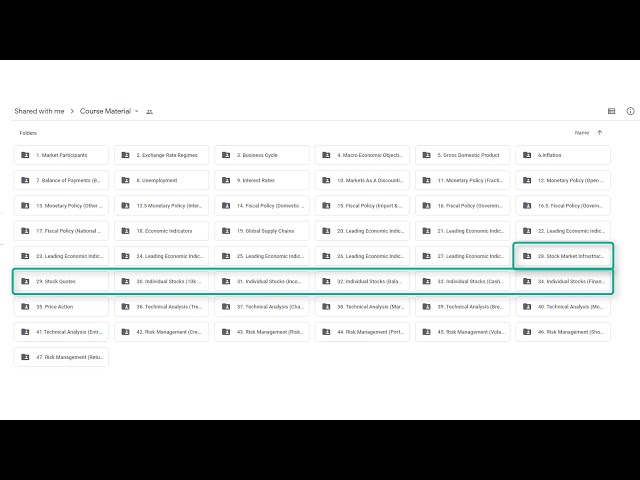Click folder icon of 1. Market Participants

point(25,155)
